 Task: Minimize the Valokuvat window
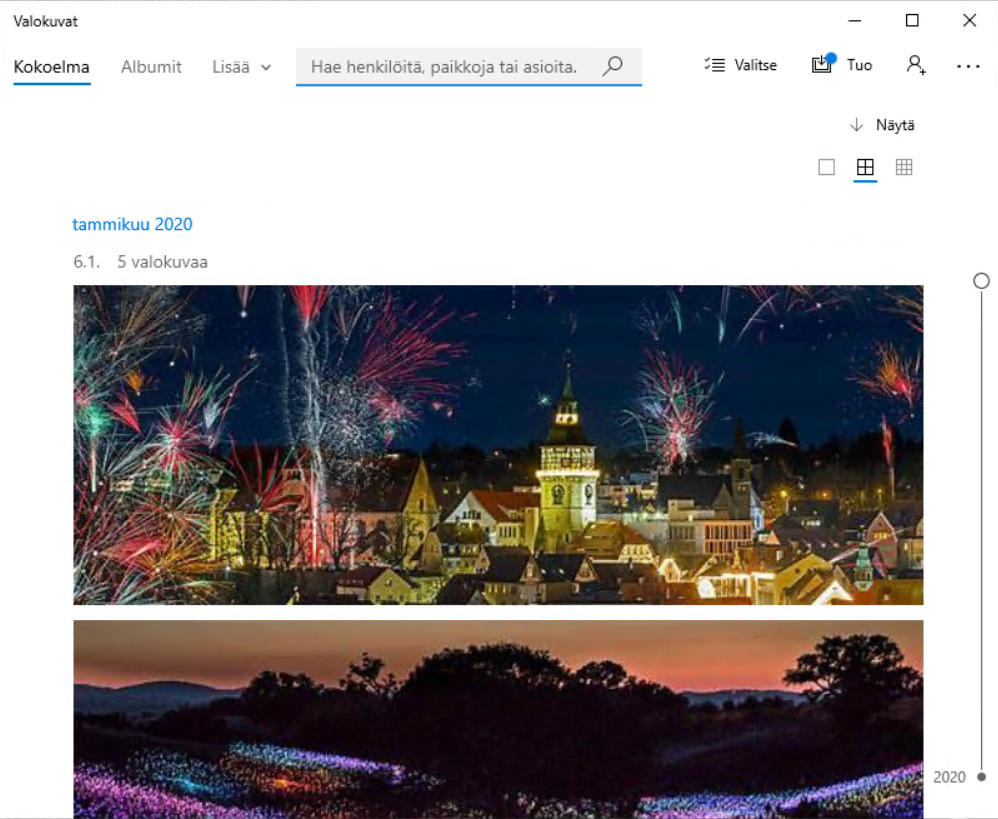855,20
